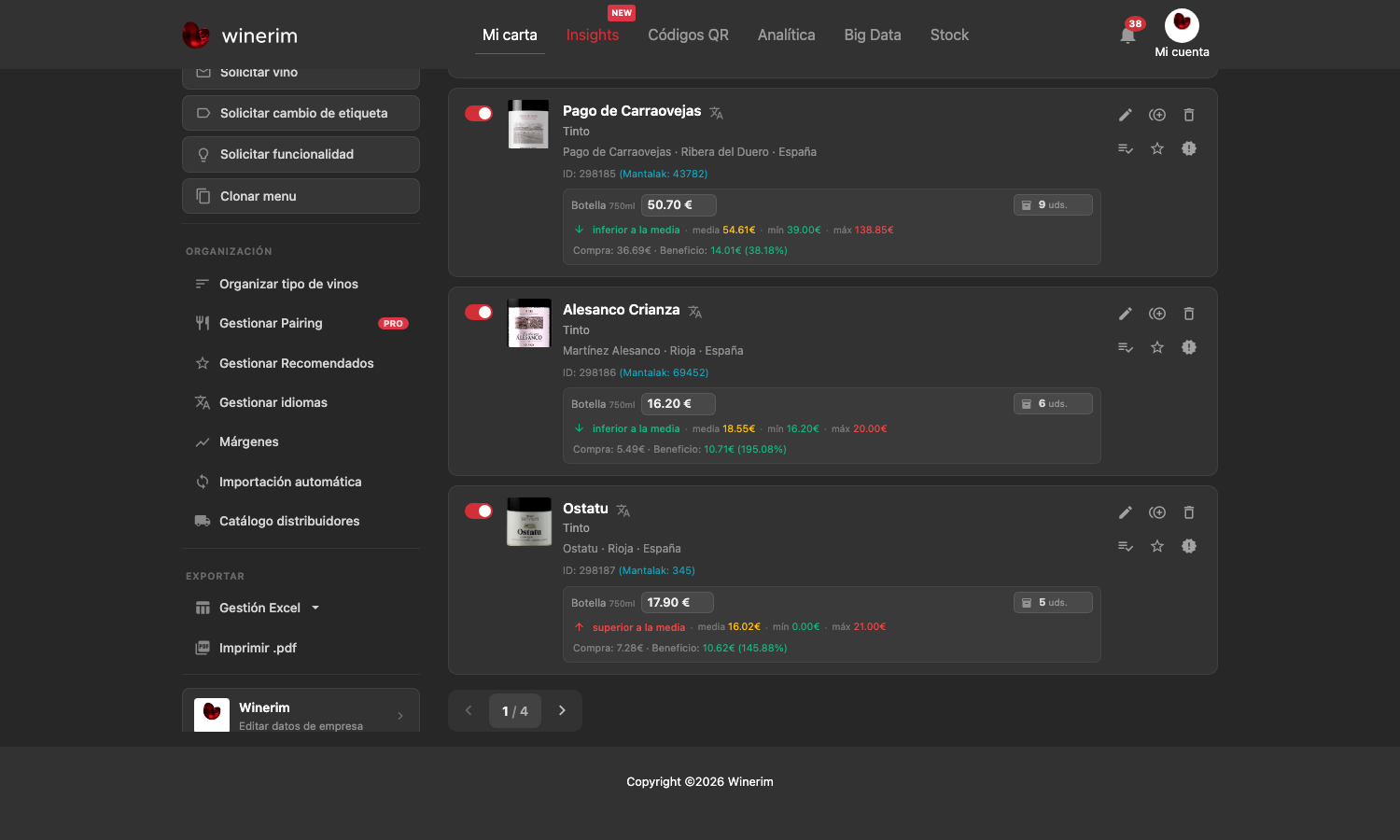Open Solicitar cambio de etiqueta
The image size is (1400, 840).
[x=301, y=113]
